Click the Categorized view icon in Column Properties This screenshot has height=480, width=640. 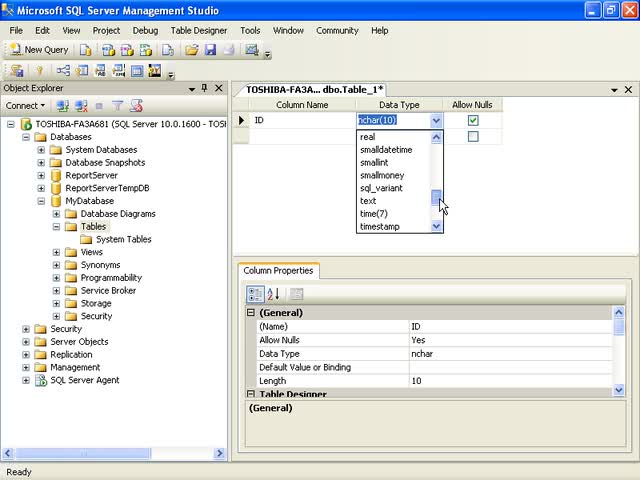pyautogui.click(x=255, y=294)
